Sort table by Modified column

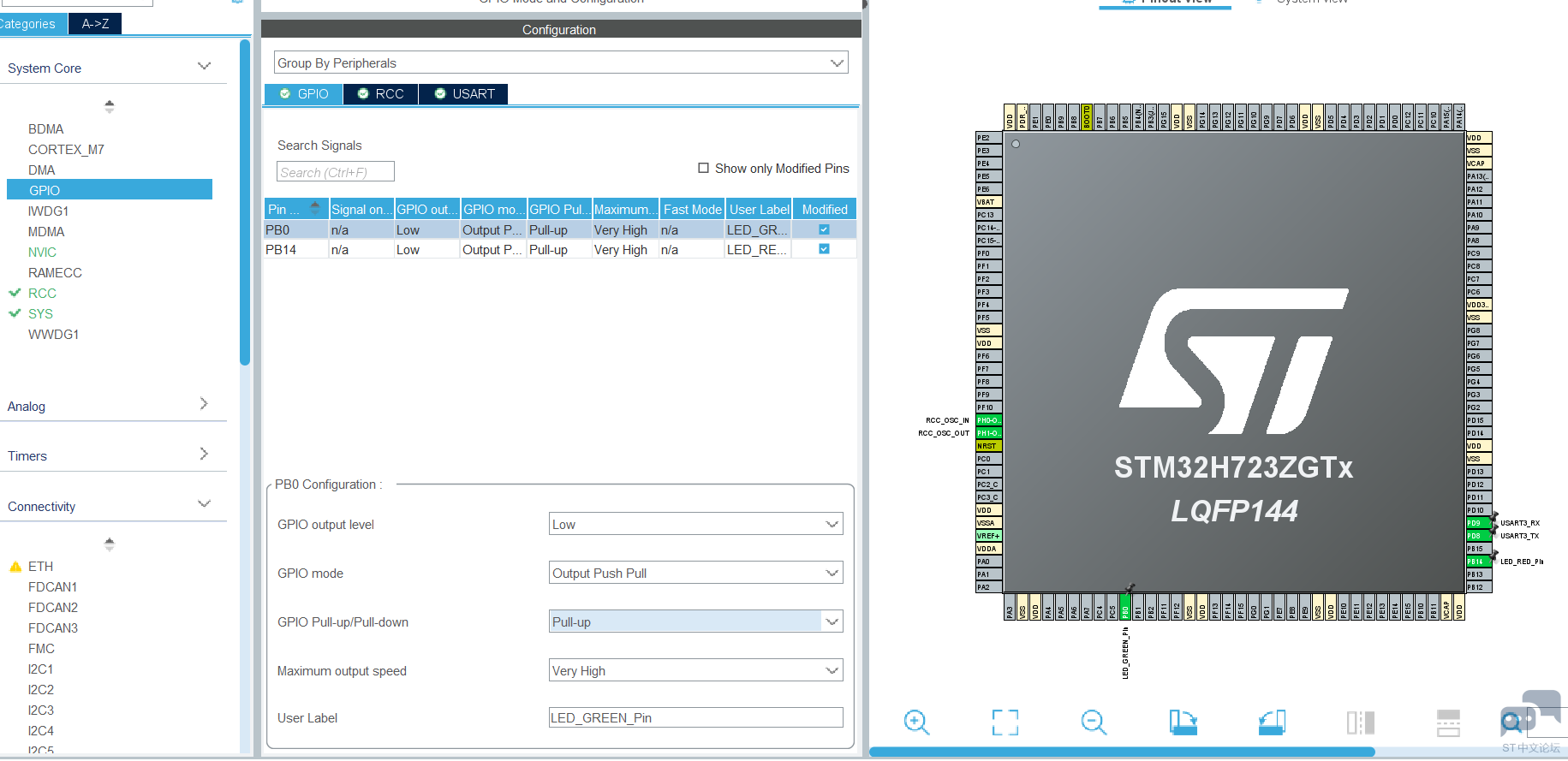(x=825, y=210)
